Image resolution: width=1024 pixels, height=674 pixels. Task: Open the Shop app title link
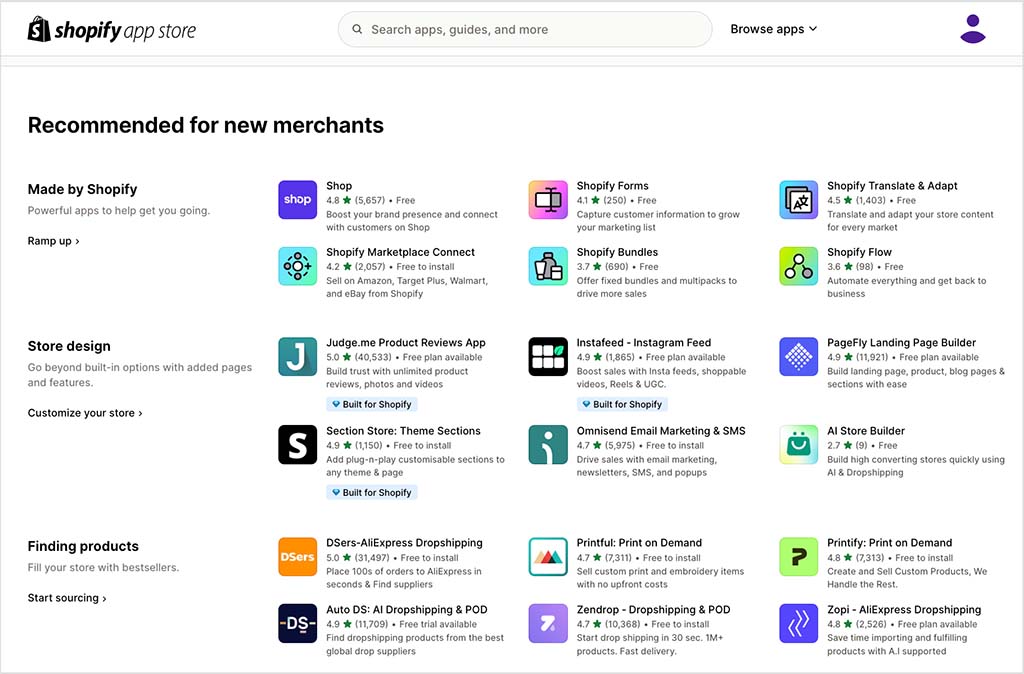click(x=339, y=186)
